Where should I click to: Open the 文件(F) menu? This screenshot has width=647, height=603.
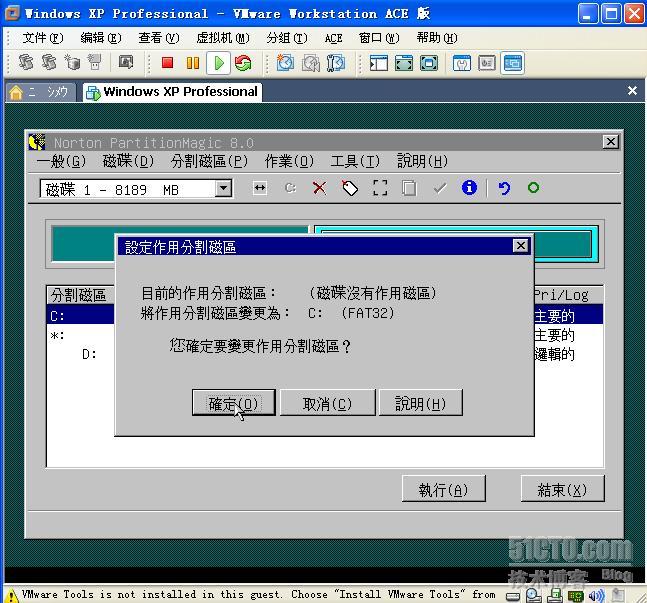coord(43,38)
